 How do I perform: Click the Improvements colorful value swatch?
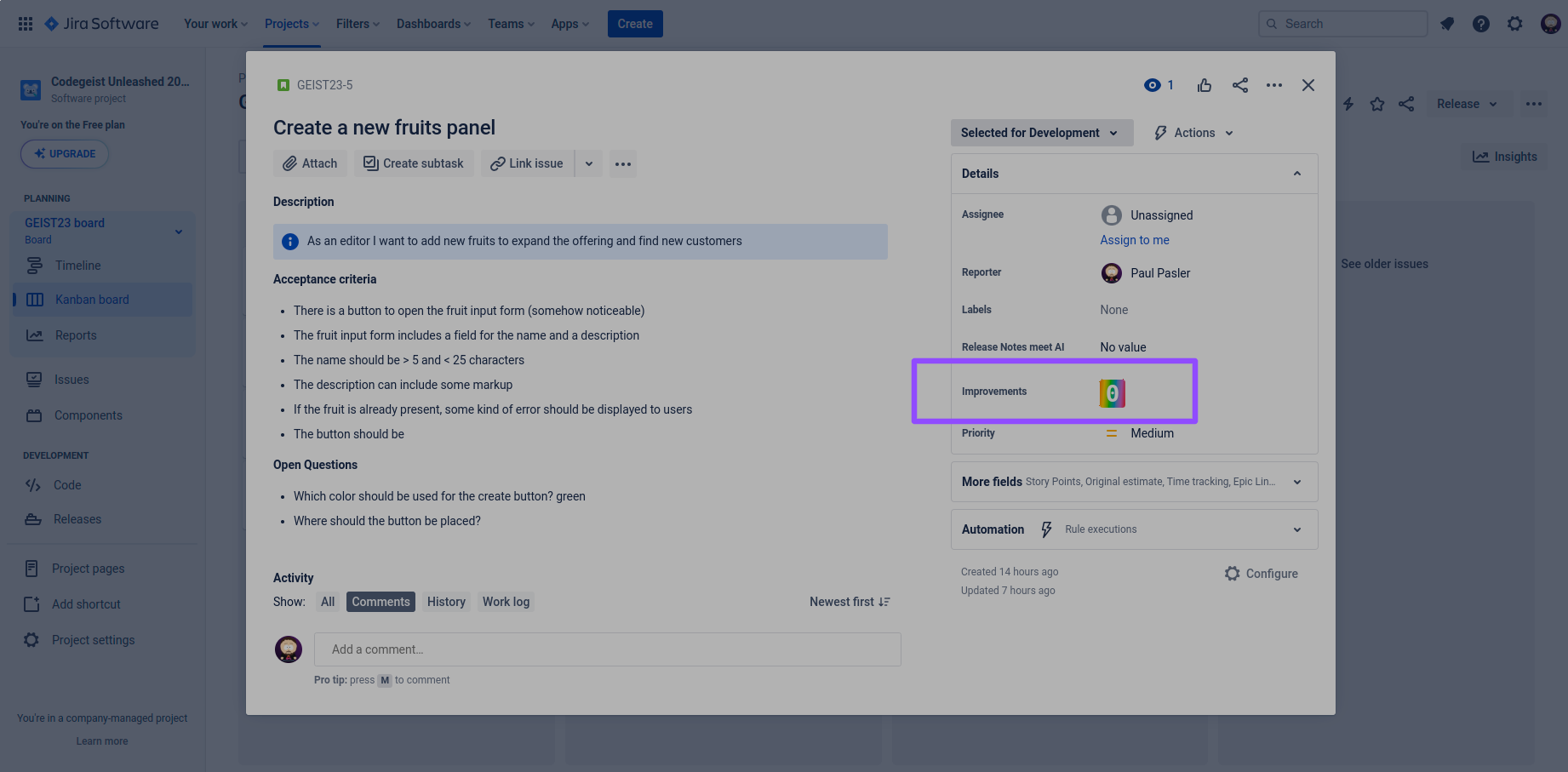point(1113,393)
